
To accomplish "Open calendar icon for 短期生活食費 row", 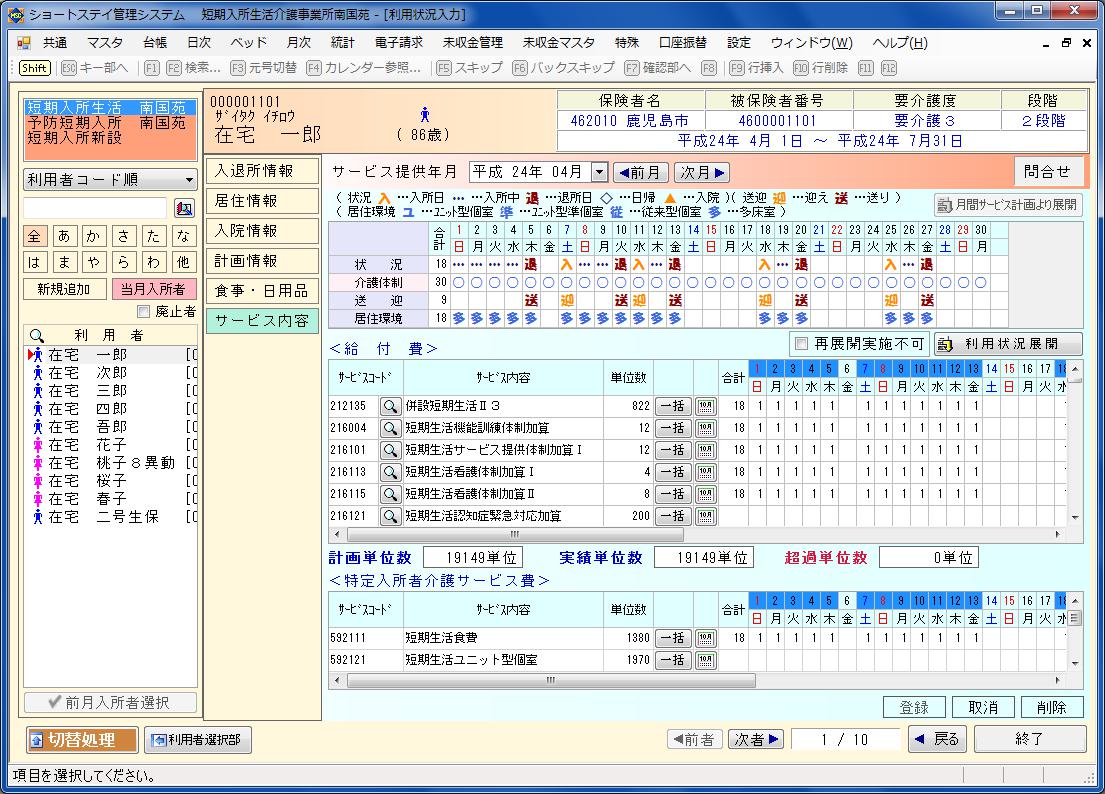I will pyautogui.click(x=706, y=638).
